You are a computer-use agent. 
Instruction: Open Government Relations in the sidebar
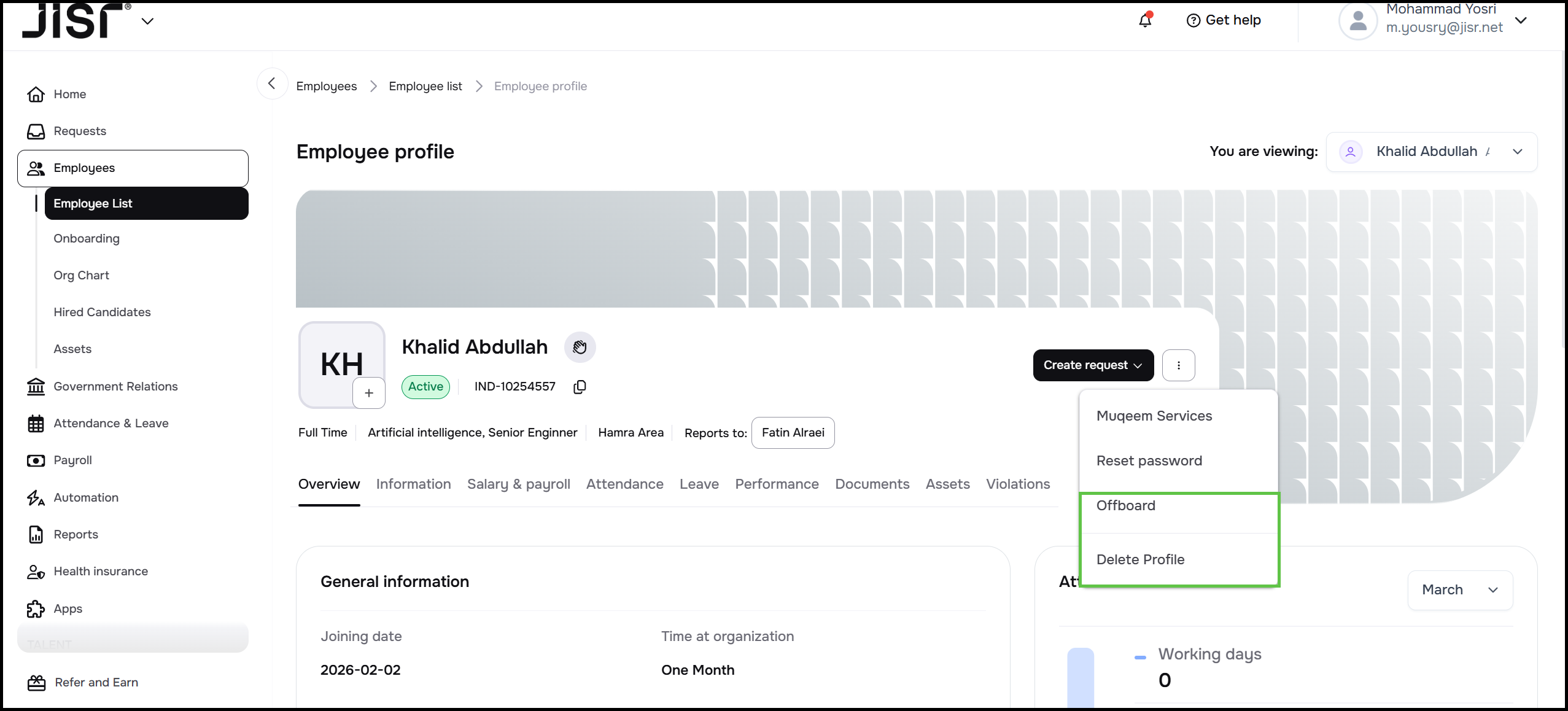[115, 387]
